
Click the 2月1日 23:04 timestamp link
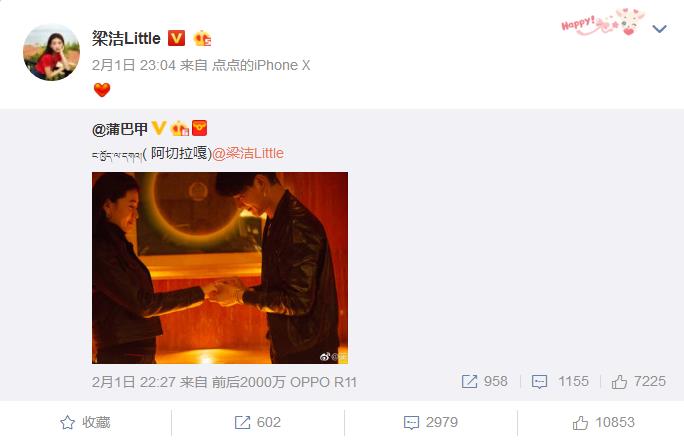[133, 65]
